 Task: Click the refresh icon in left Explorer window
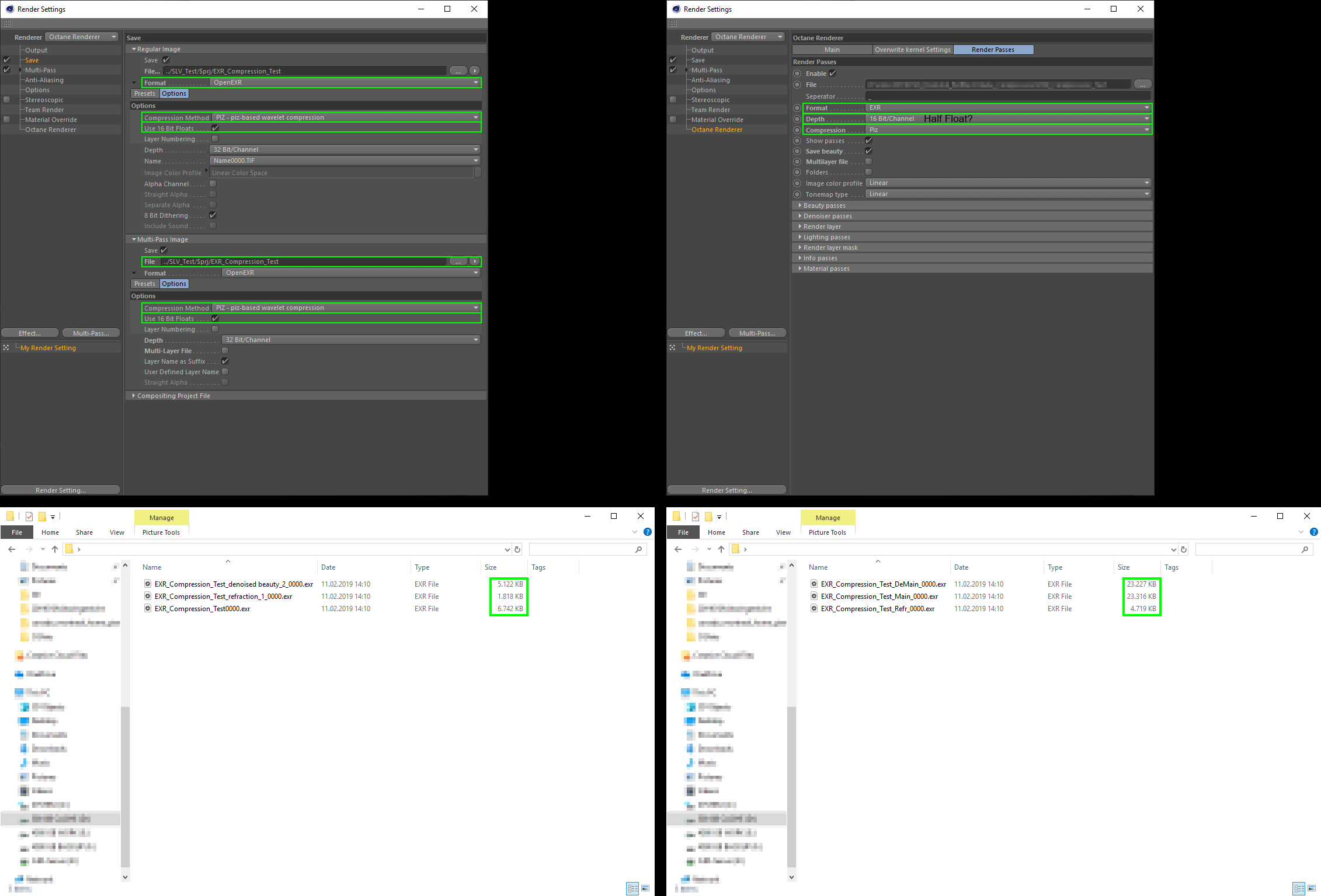517,549
